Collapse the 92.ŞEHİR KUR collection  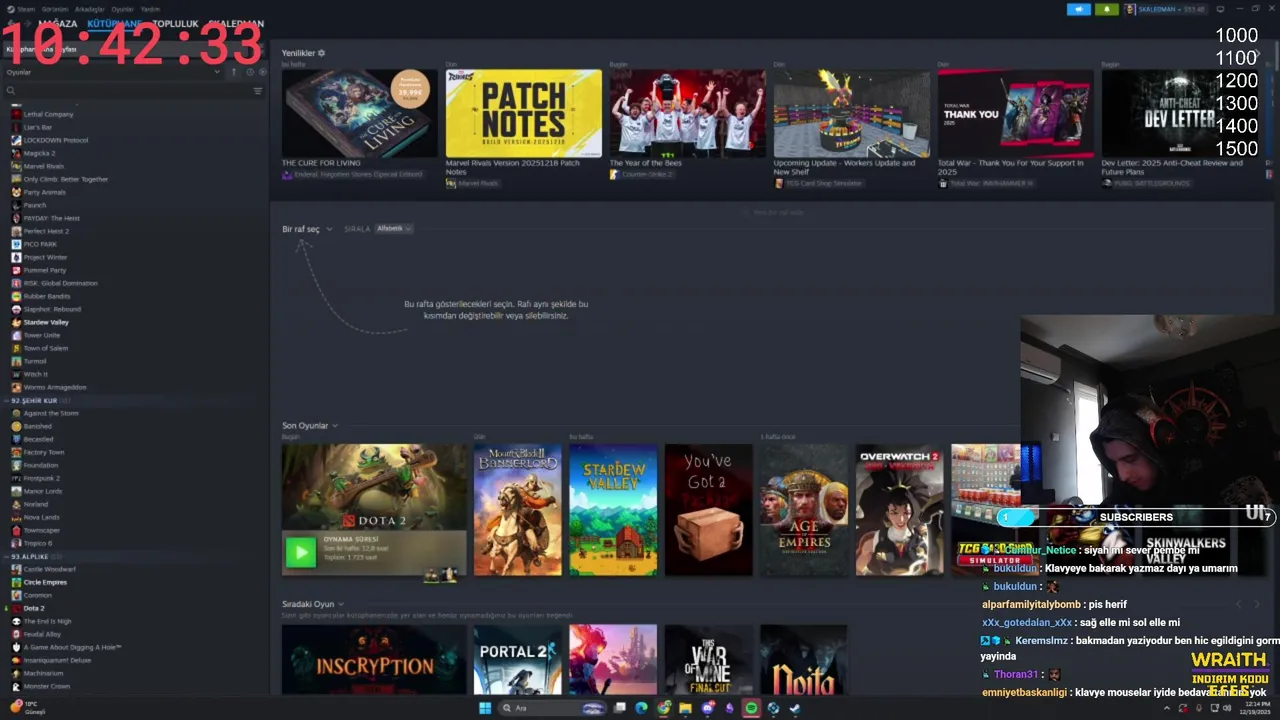click(7, 400)
